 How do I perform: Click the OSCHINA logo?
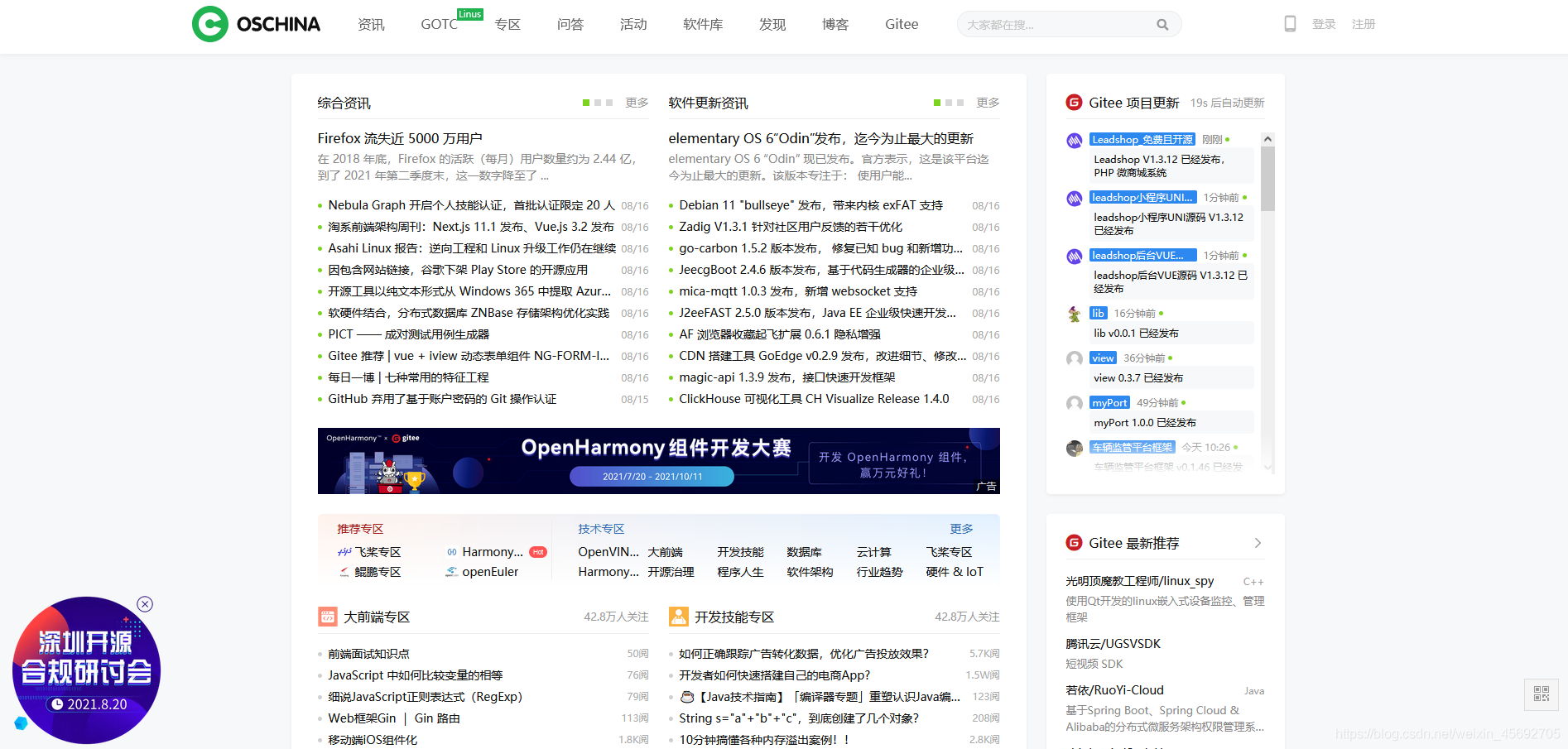click(256, 24)
